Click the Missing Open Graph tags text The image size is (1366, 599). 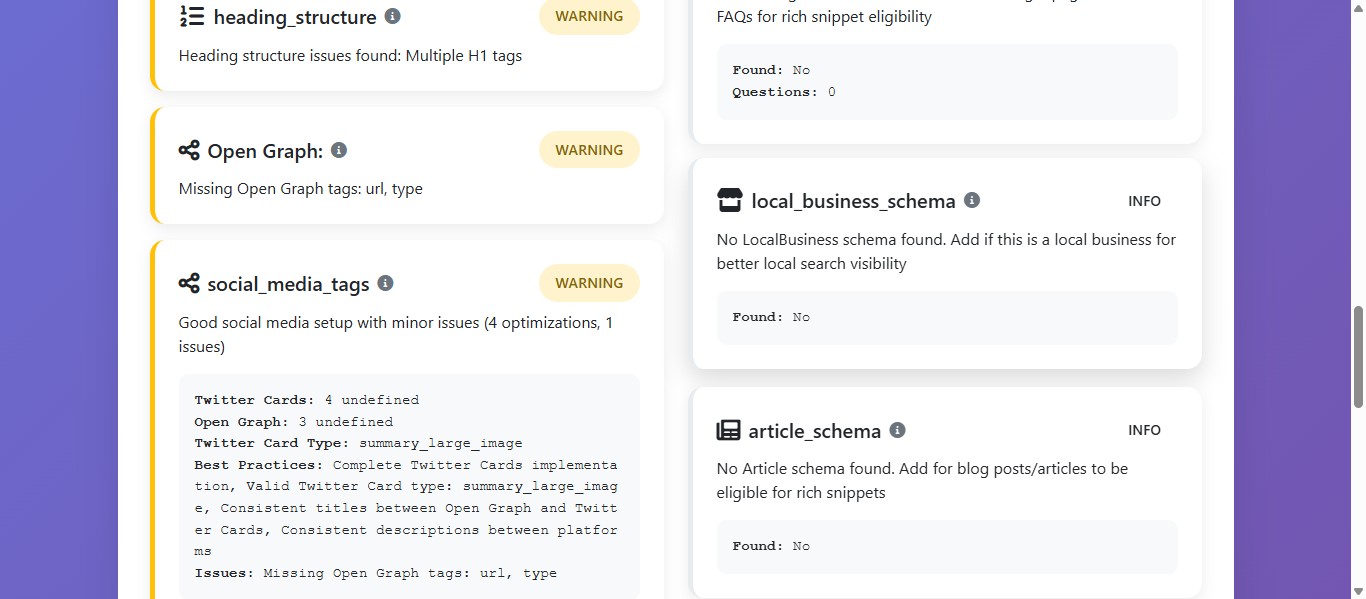300,188
